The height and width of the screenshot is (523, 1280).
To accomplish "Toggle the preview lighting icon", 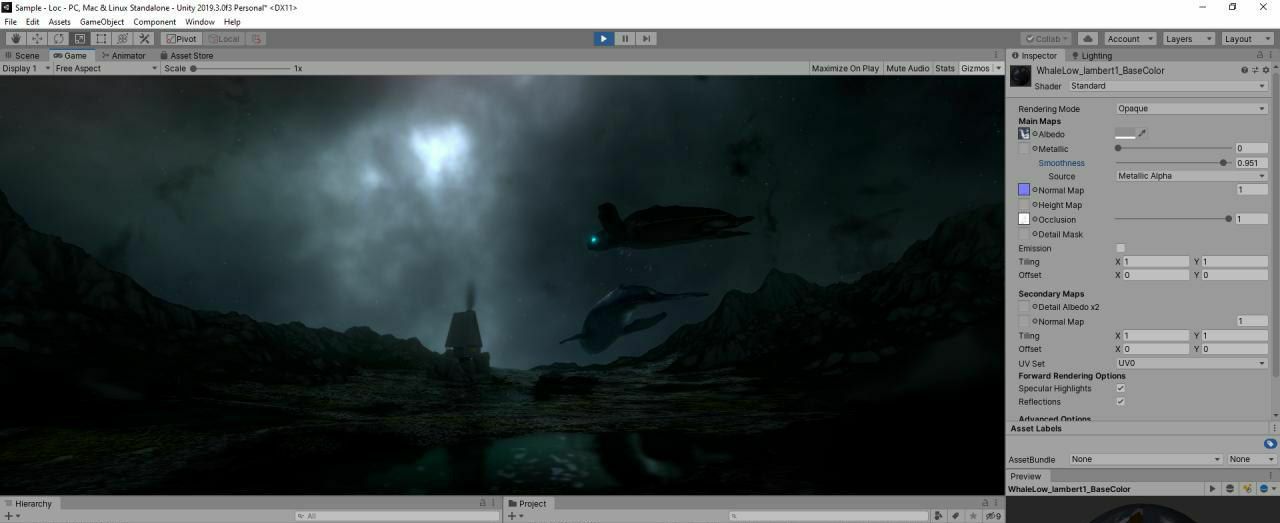I will [1247, 489].
